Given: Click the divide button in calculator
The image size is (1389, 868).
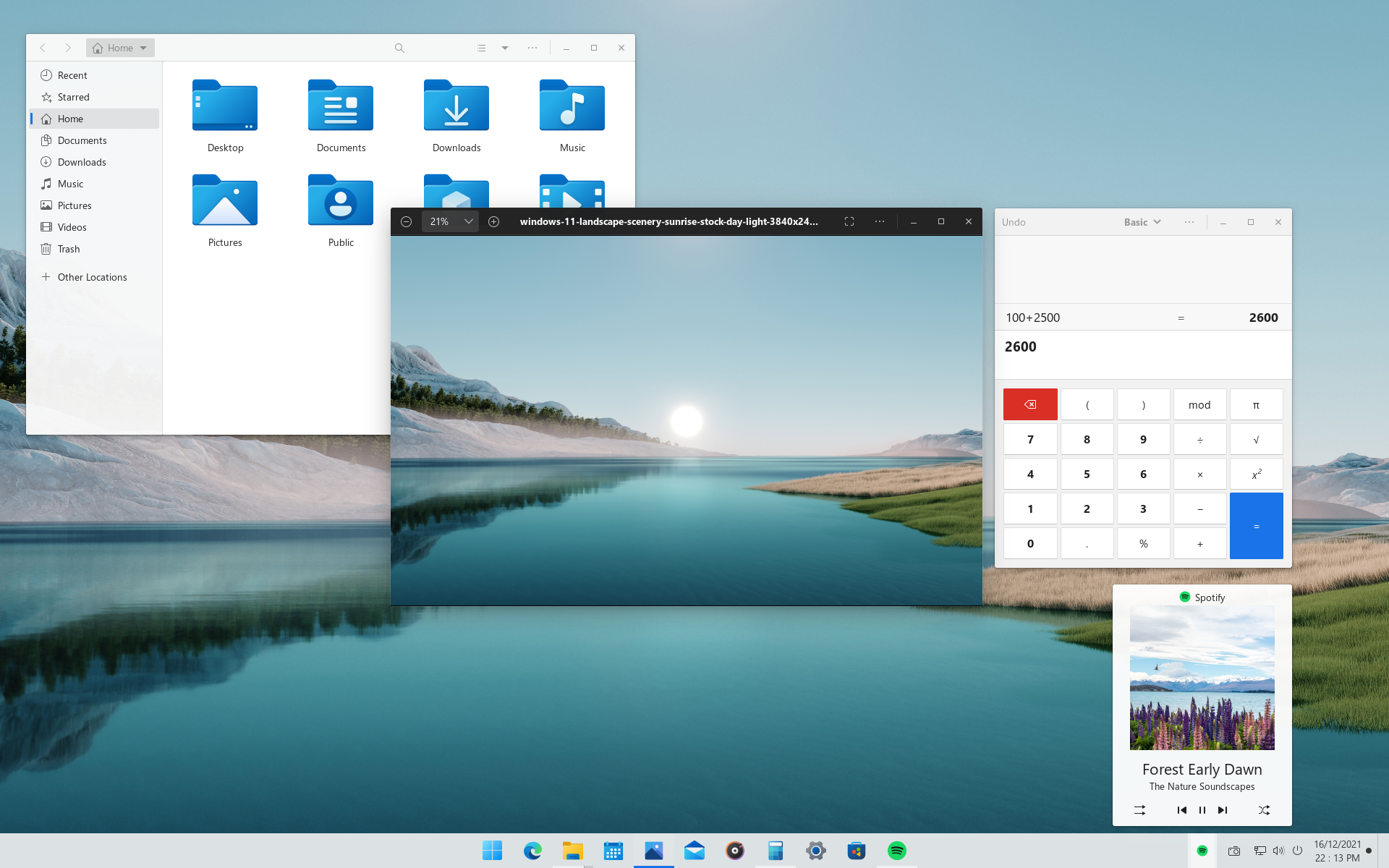Looking at the screenshot, I should point(1199,439).
